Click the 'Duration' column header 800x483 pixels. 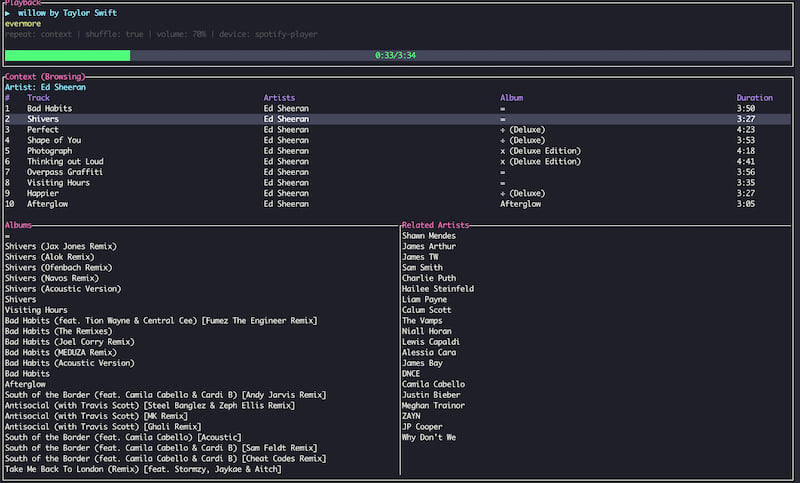754,97
